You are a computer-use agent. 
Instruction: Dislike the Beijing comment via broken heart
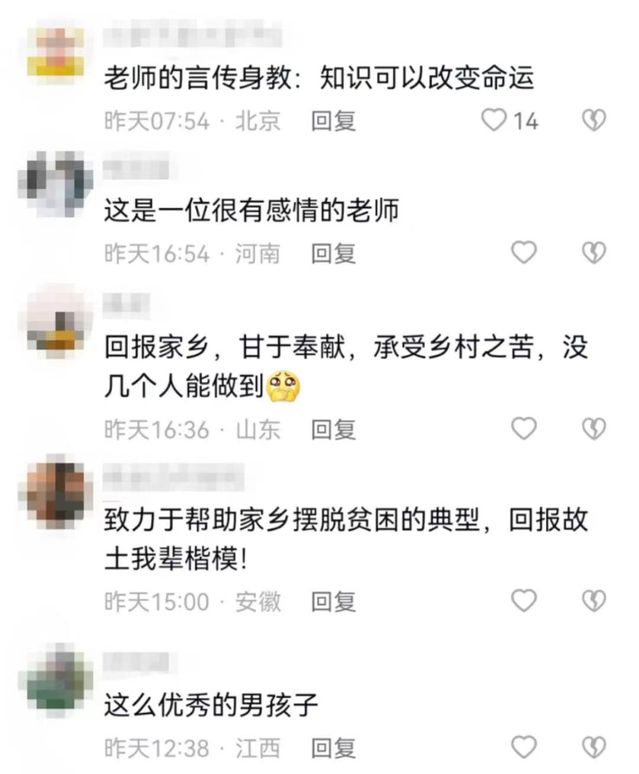(x=594, y=120)
